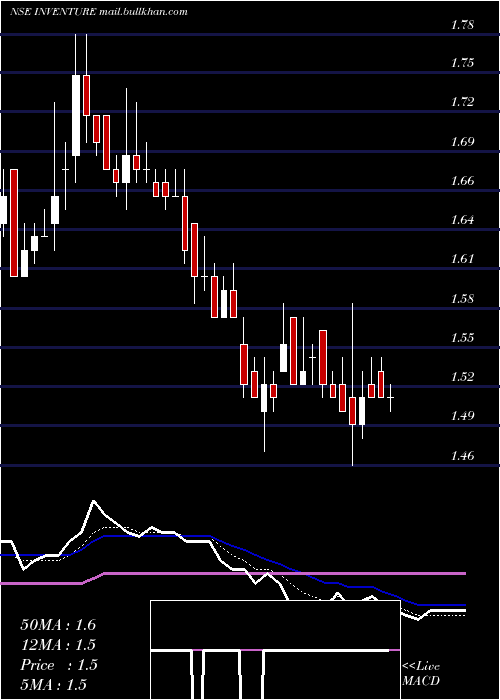The height and width of the screenshot is (700, 500).
Task: Click the <<Live MACD label
Action: pyautogui.click(x=421, y=674)
